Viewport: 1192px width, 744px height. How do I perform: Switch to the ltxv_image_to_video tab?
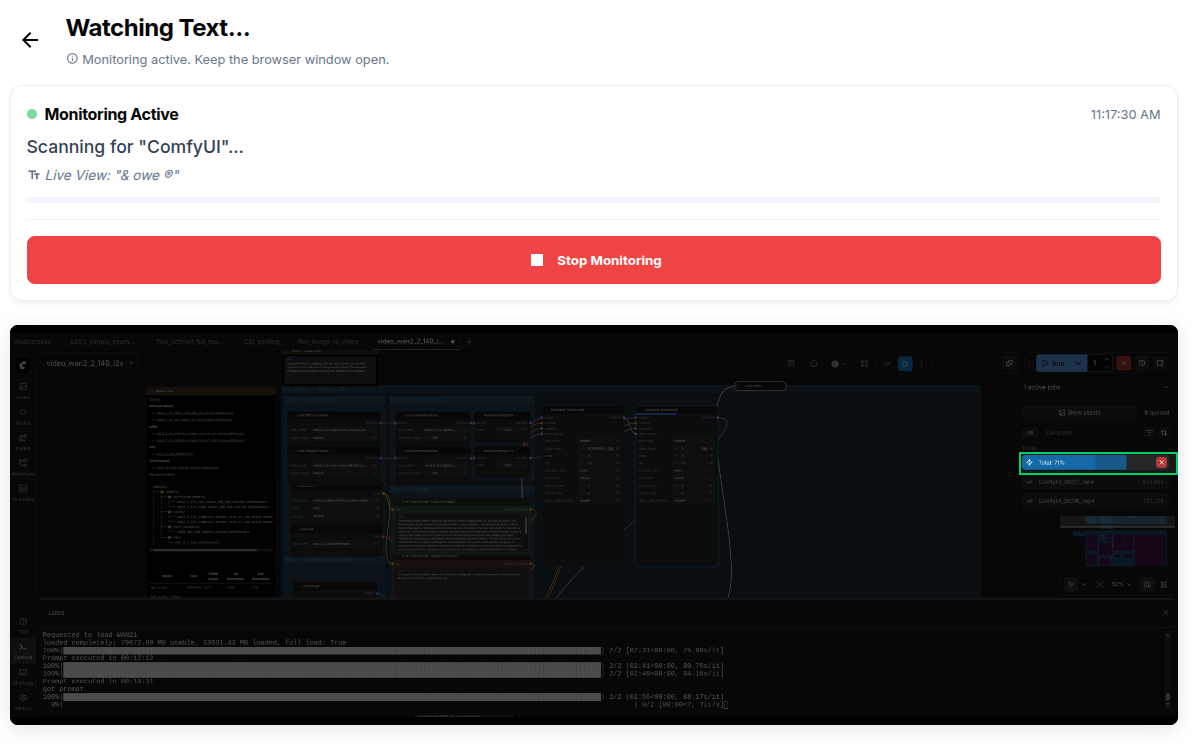(328, 341)
